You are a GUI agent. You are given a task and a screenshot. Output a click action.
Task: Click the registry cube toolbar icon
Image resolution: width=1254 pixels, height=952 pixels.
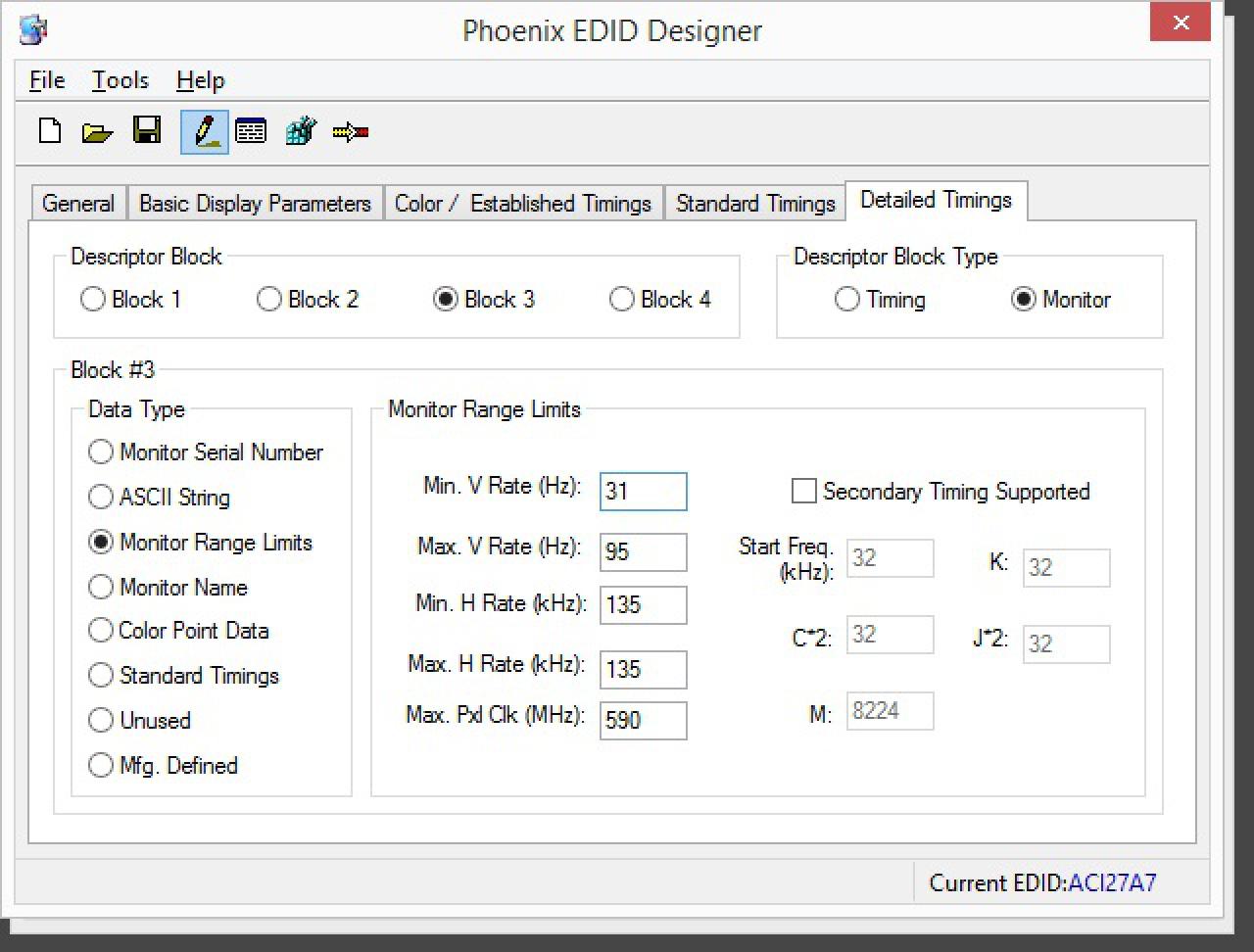tap(301, 130)
